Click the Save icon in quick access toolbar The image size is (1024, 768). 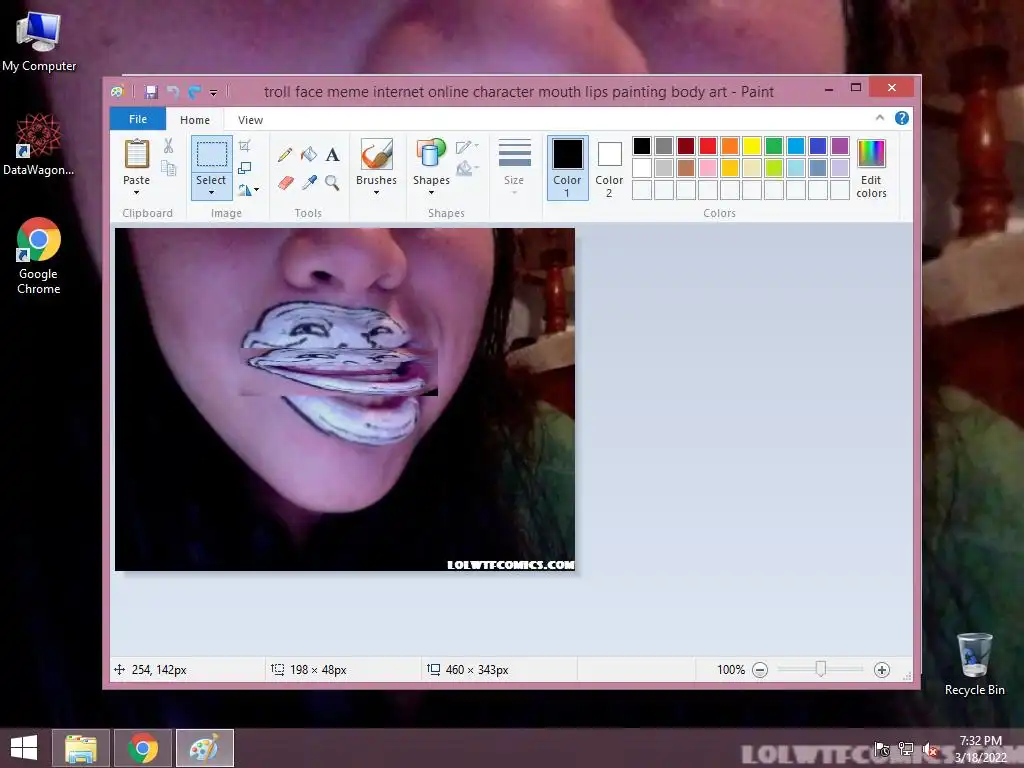[x=152, y=92]
